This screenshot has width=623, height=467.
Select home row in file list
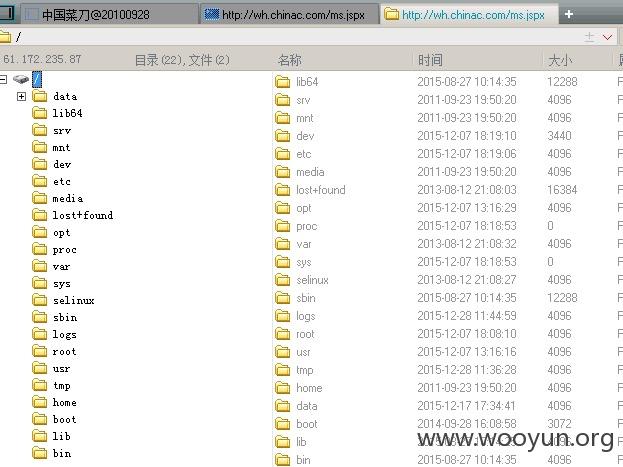pos(447,388)
